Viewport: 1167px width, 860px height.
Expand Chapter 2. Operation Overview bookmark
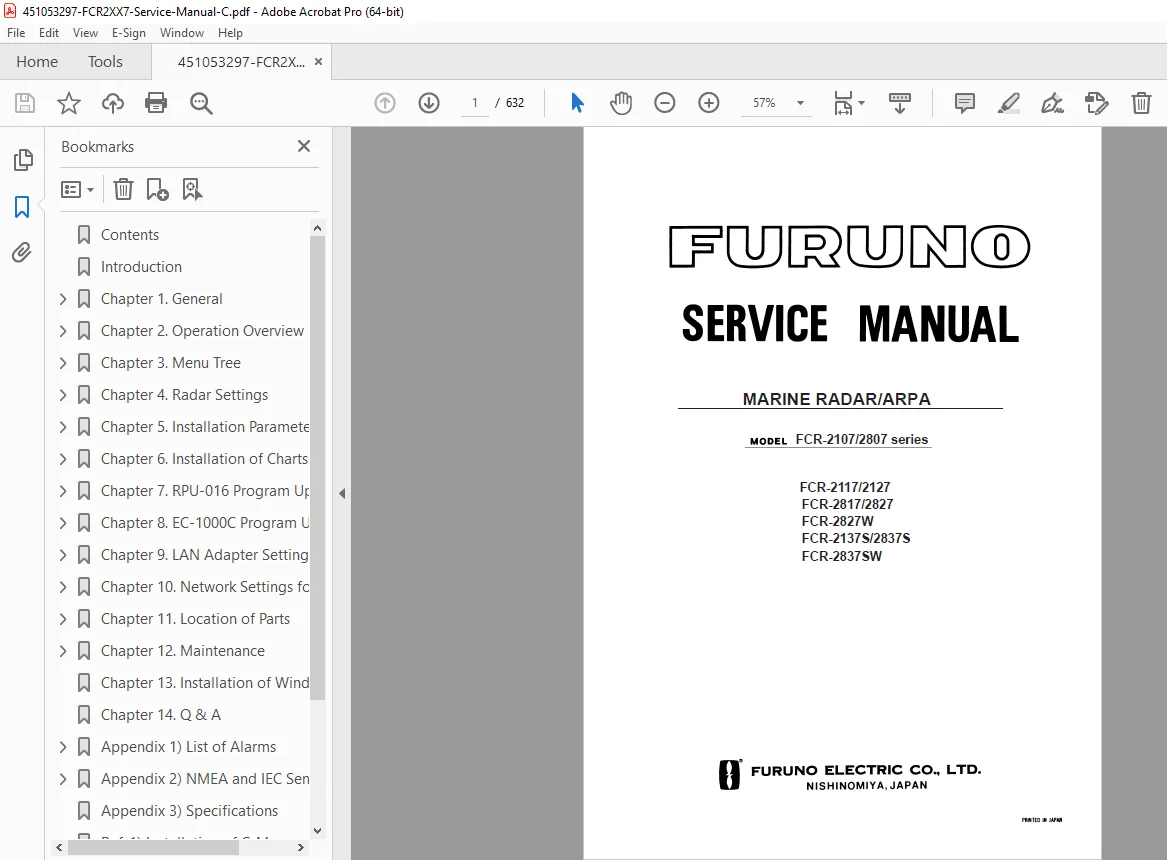pyautogui.click(x=63, y=331)
